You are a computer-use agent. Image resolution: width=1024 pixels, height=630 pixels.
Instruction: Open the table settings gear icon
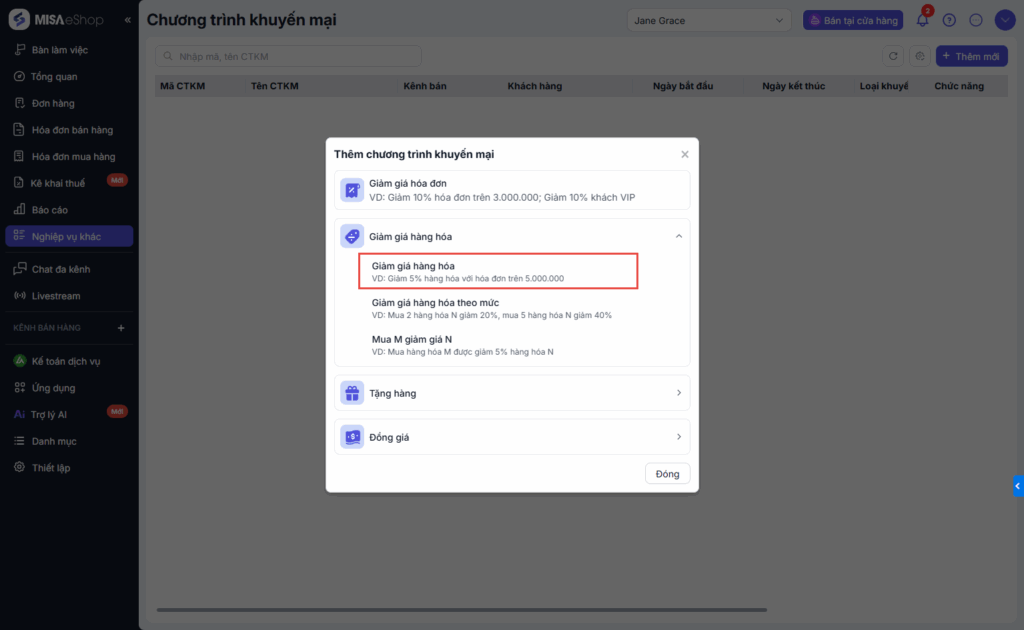click(x=919, y=57)
